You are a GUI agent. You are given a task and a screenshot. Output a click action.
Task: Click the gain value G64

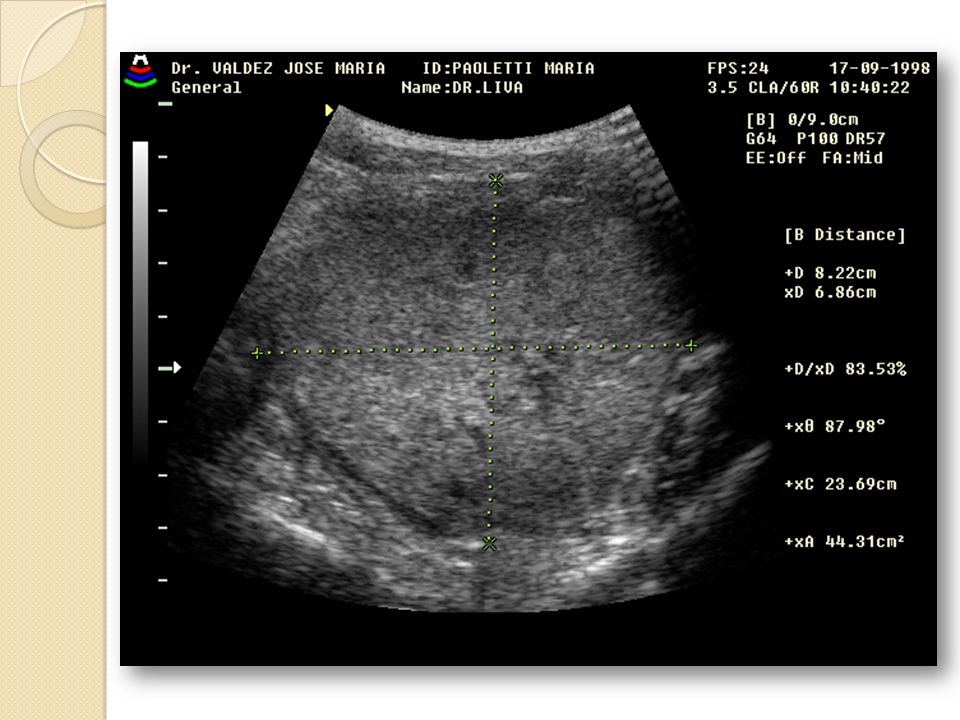point(761,139)
